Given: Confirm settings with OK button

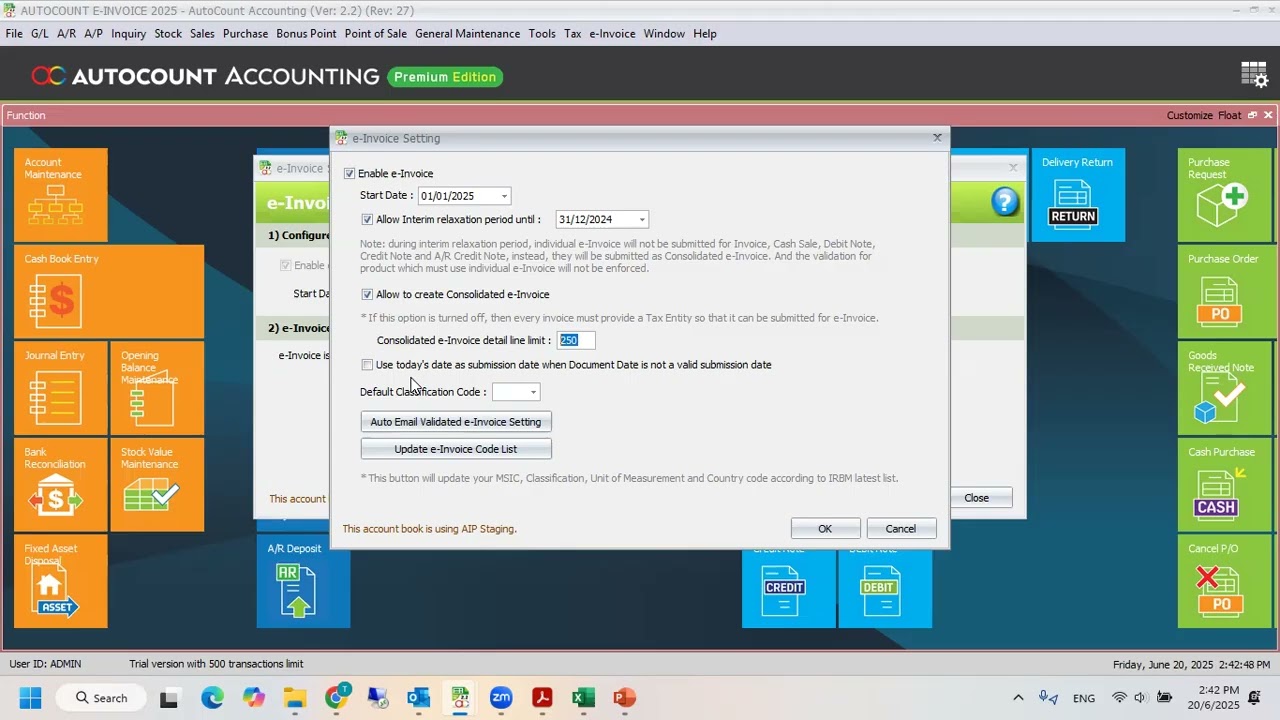Looking at the screenshot, I should point(825,529).
